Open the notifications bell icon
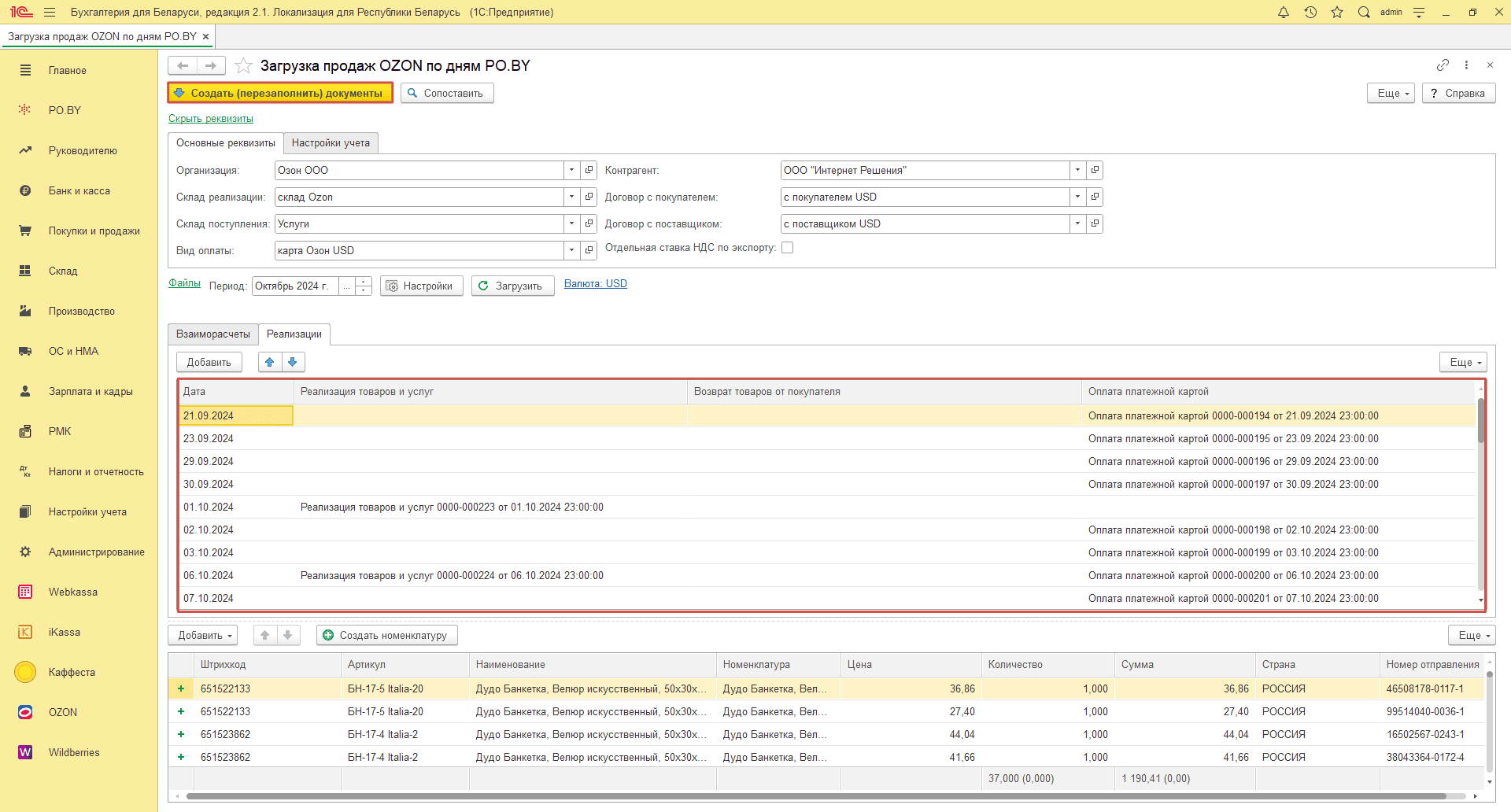 1284,13
